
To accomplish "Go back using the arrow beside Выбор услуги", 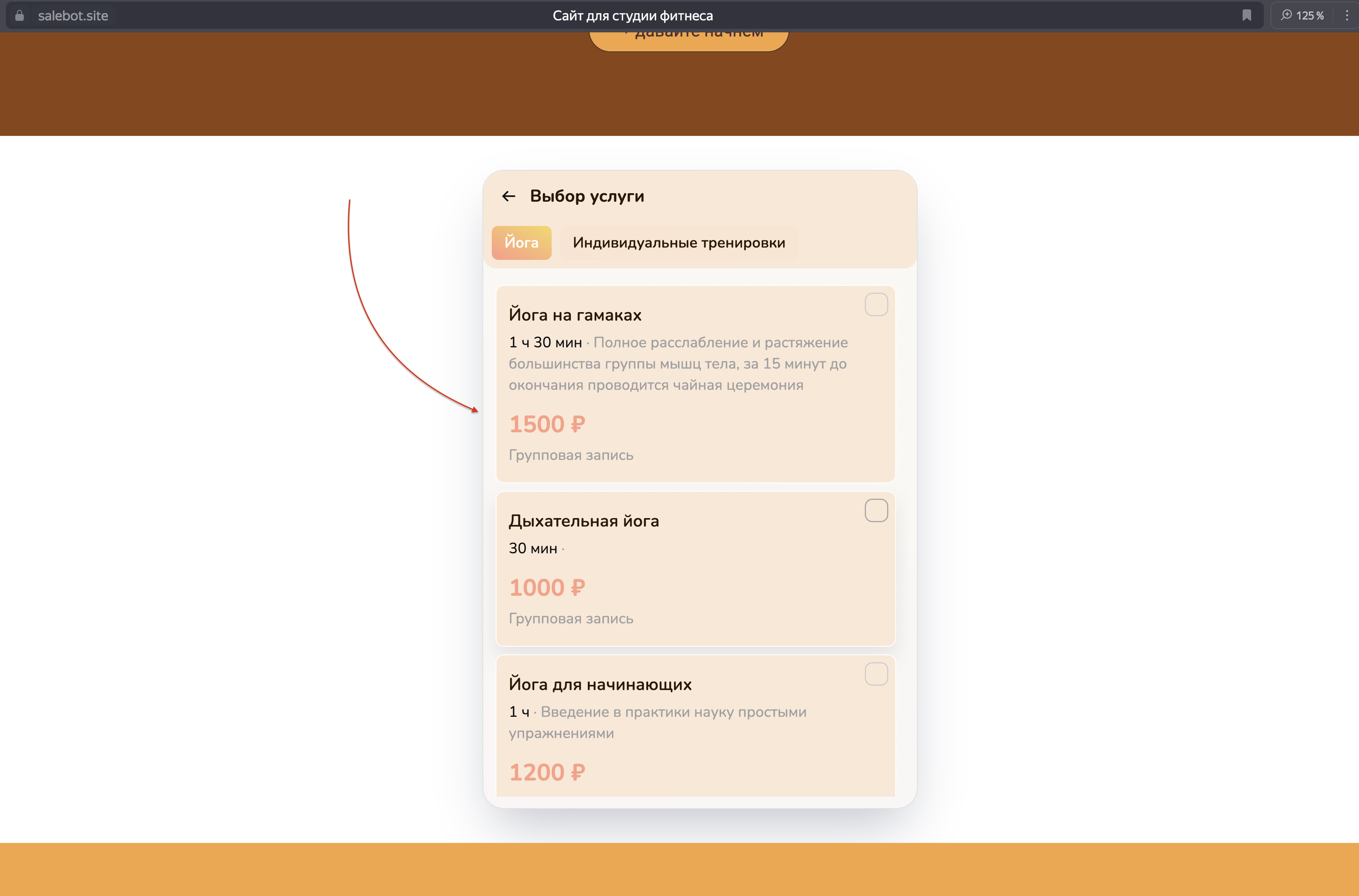I will (x=508, y=197).
